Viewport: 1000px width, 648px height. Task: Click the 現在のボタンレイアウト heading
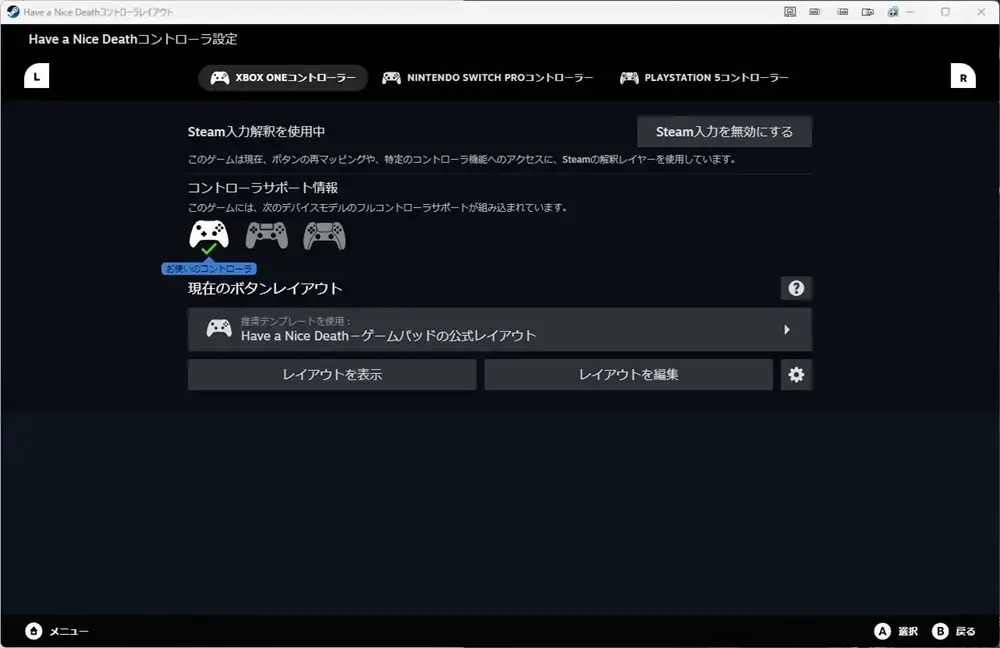pyautogui.click(x=265, y=288)
